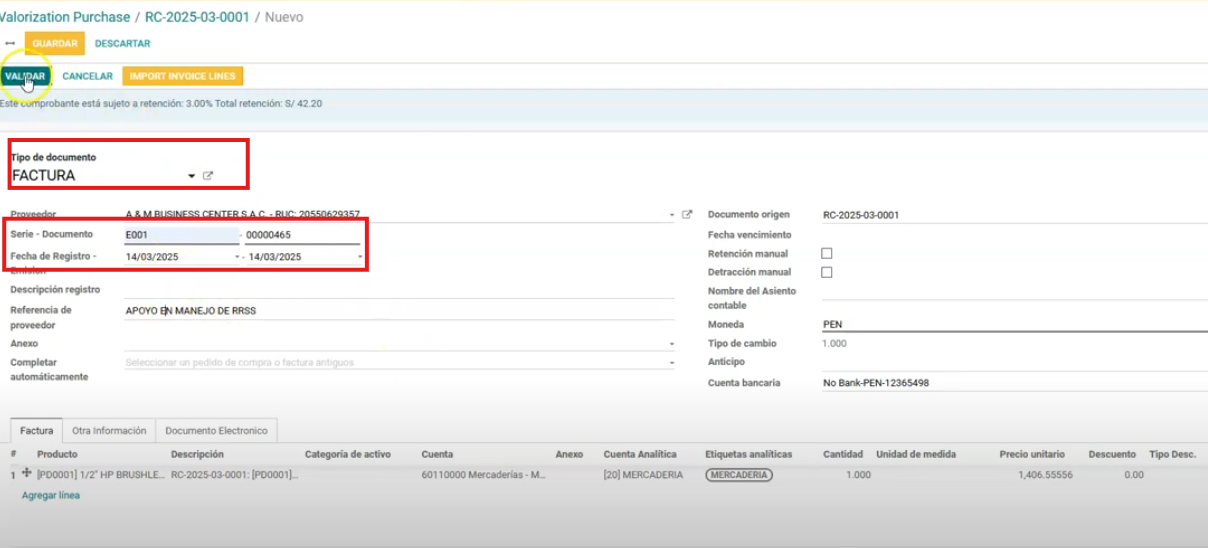Open the Completar automáticamente dropdown
Viewport: 1208px width, 548px height.
tap(672, 363)
